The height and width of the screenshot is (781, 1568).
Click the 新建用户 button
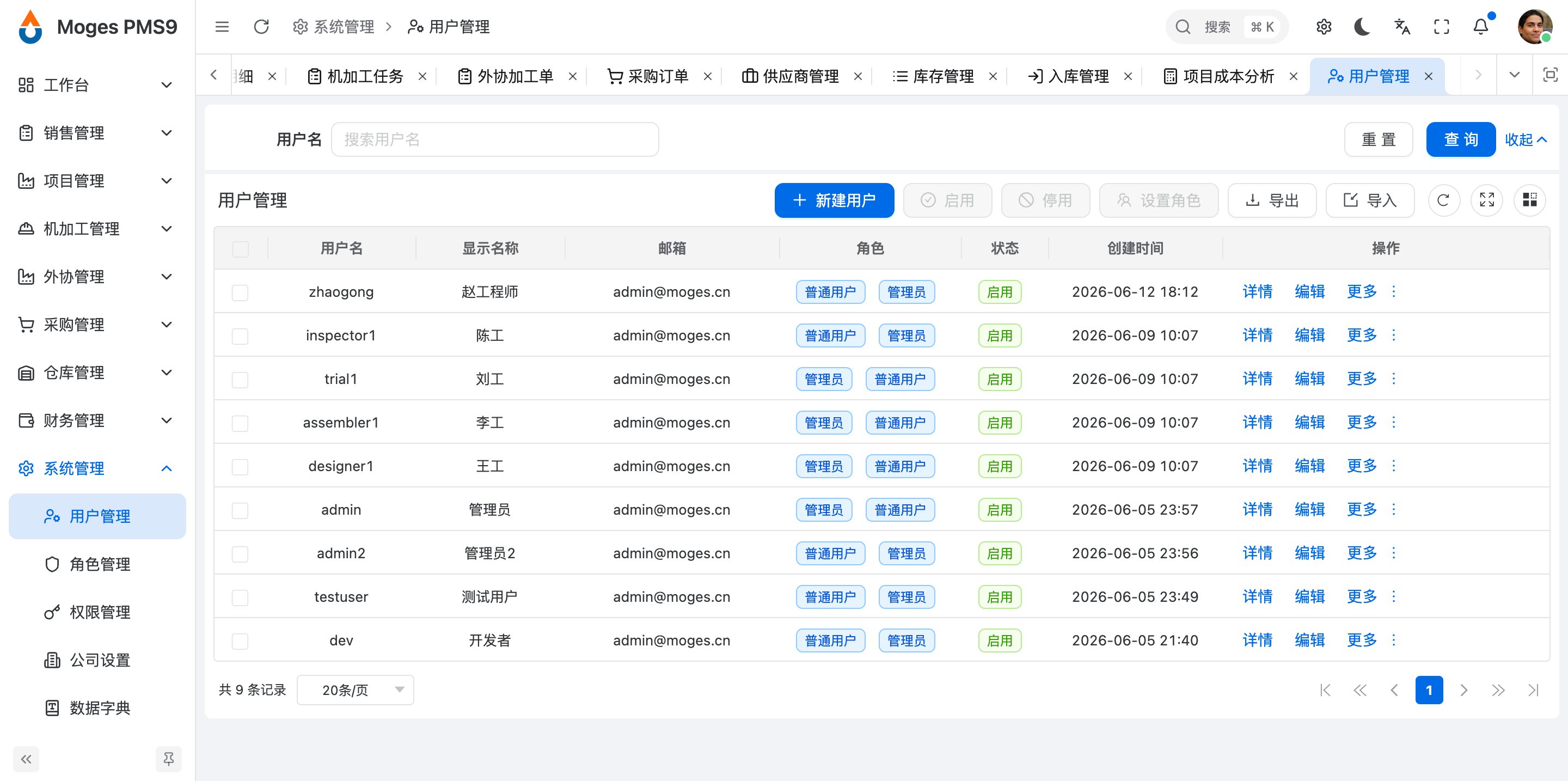[834, 200]
